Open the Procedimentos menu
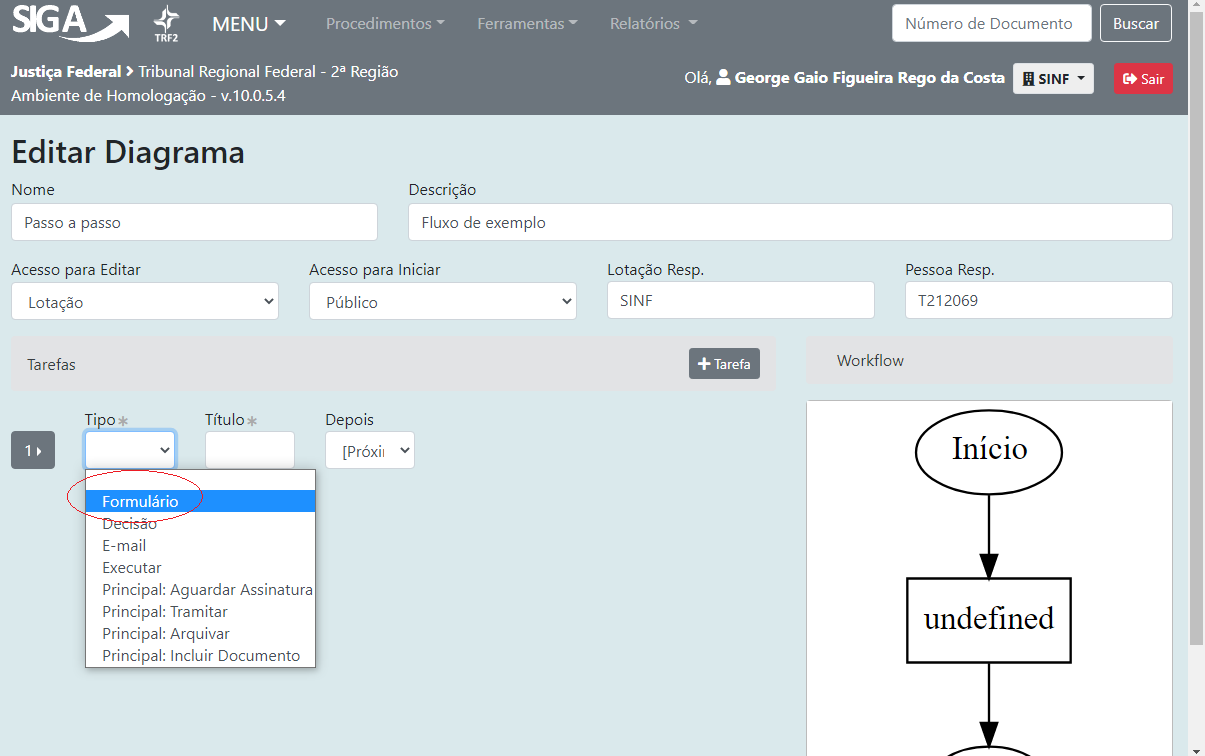 coord(385,24)
